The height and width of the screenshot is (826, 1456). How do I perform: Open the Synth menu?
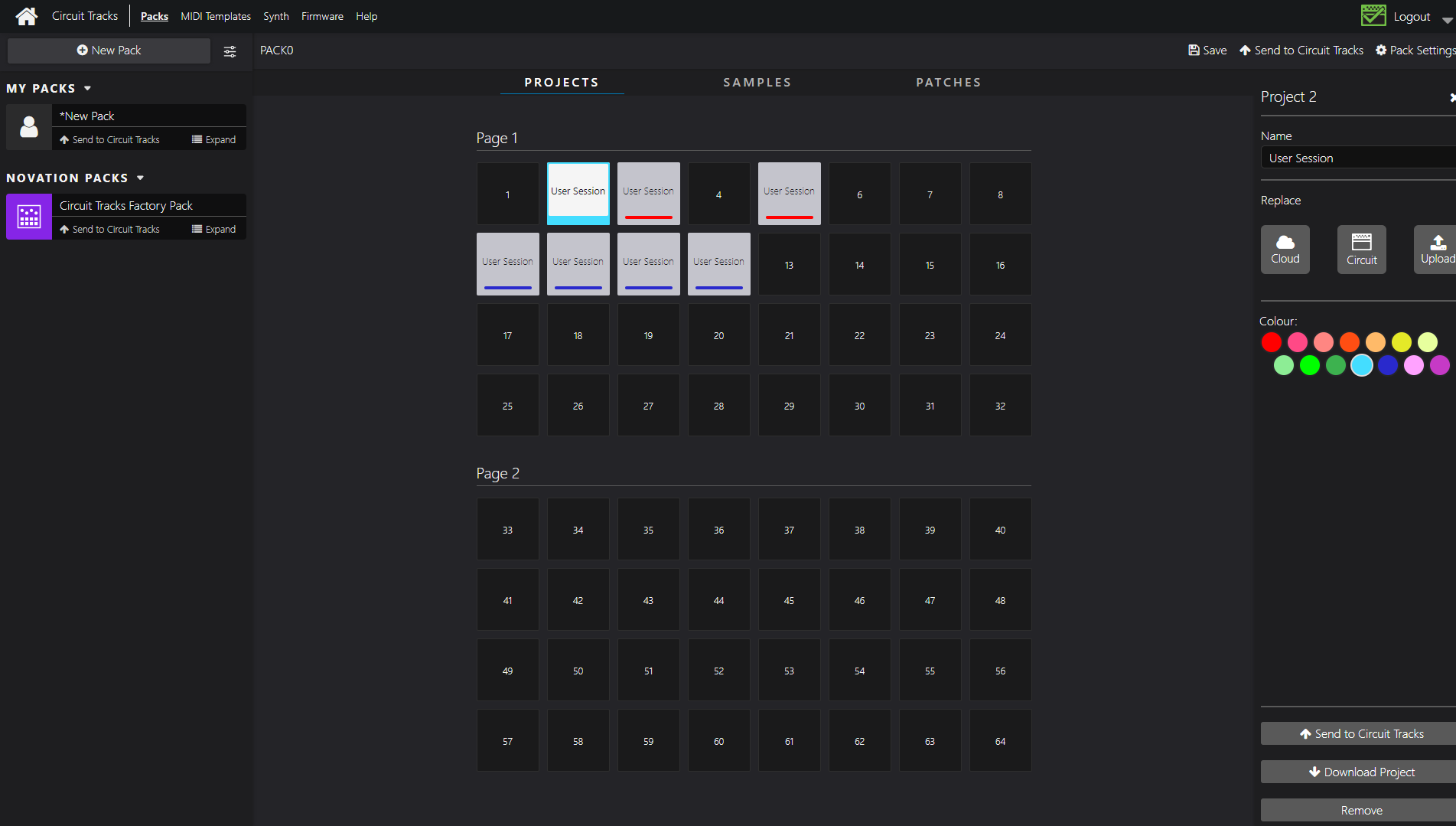(x=276, y=16)
